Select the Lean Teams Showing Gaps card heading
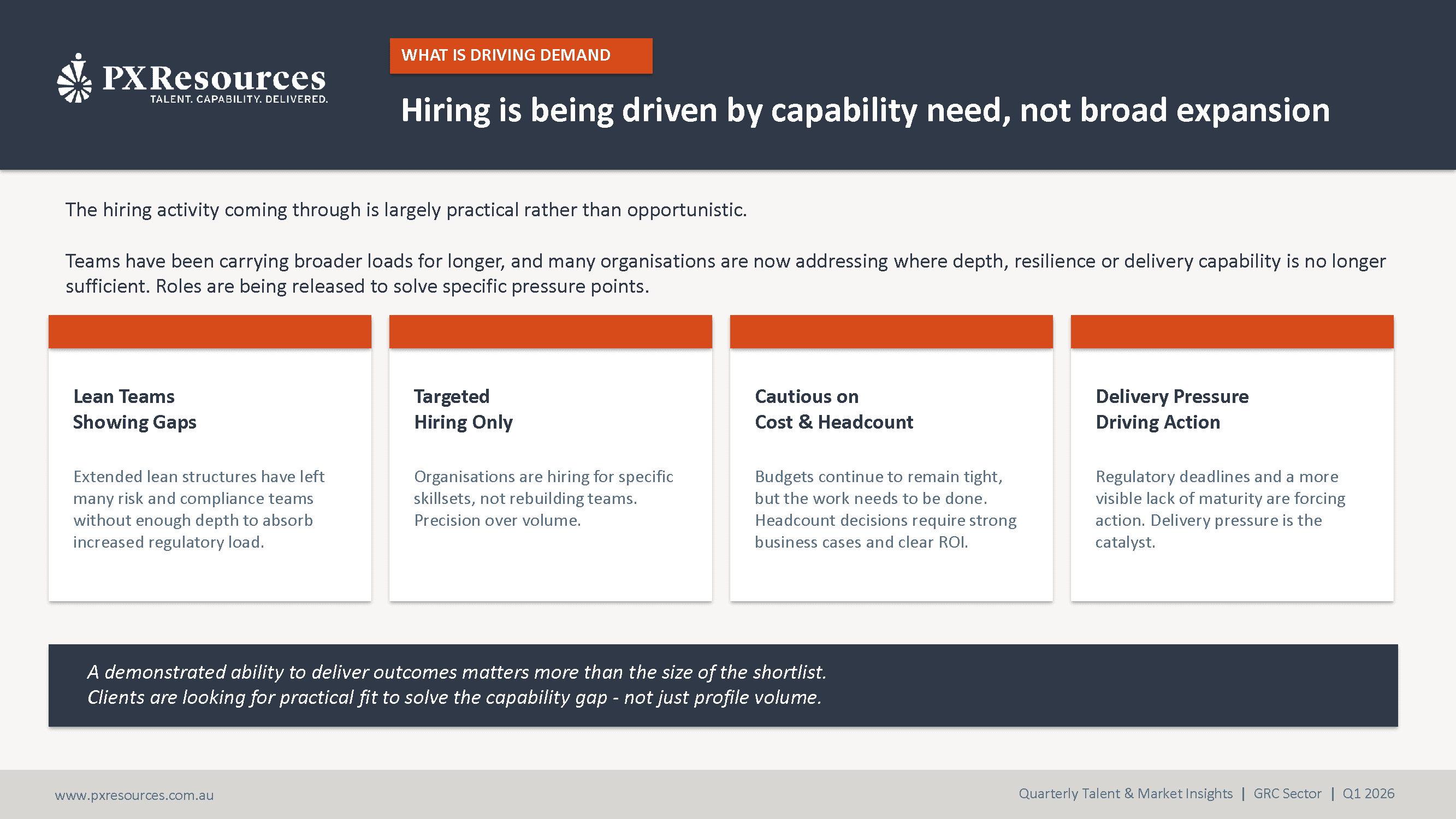Image resolution: width=1456 pixels, height=819 pixels. pyautogui.click(x=134, y=409)
